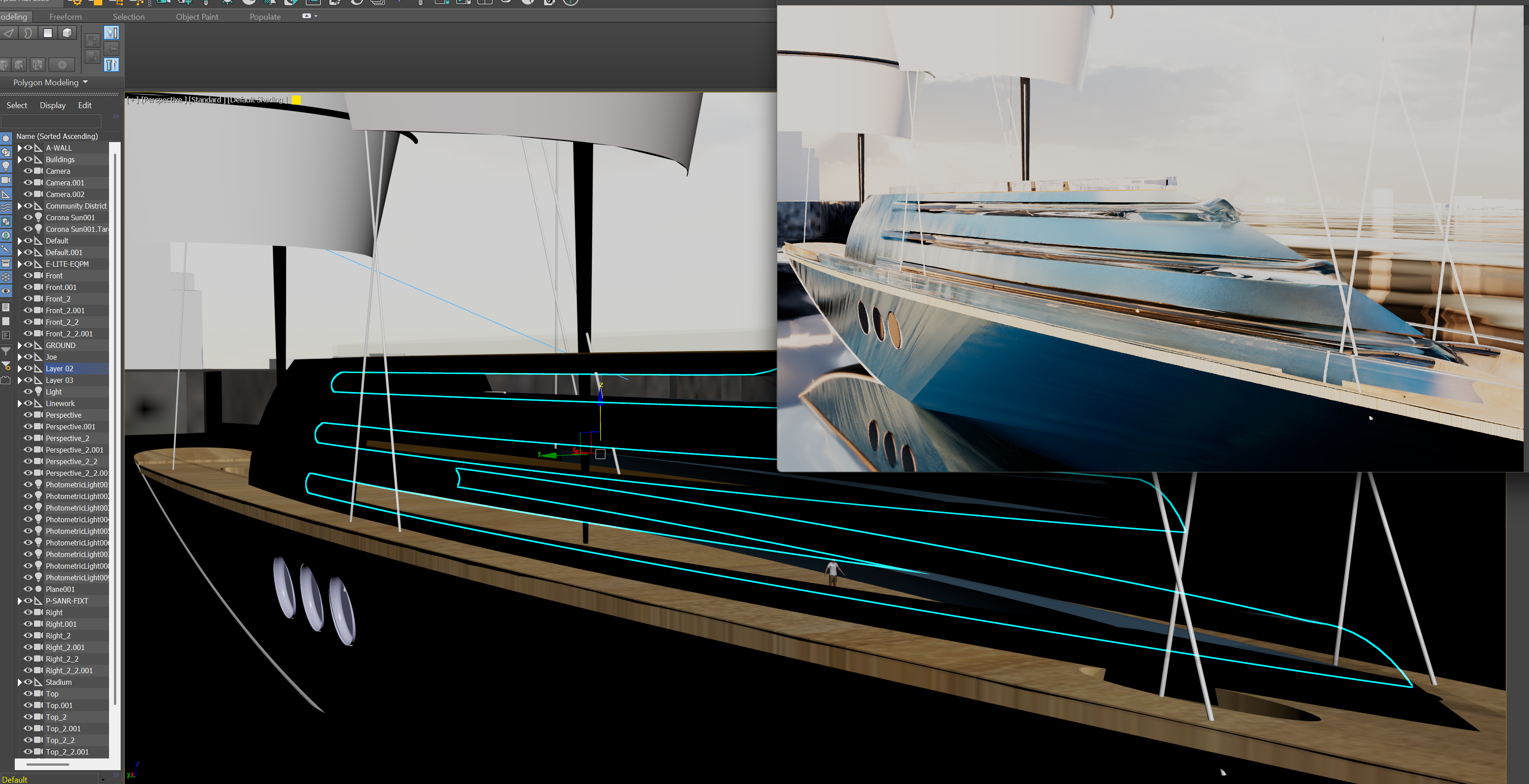Toggle visibility of Linework layer

[x=28, y=403]
